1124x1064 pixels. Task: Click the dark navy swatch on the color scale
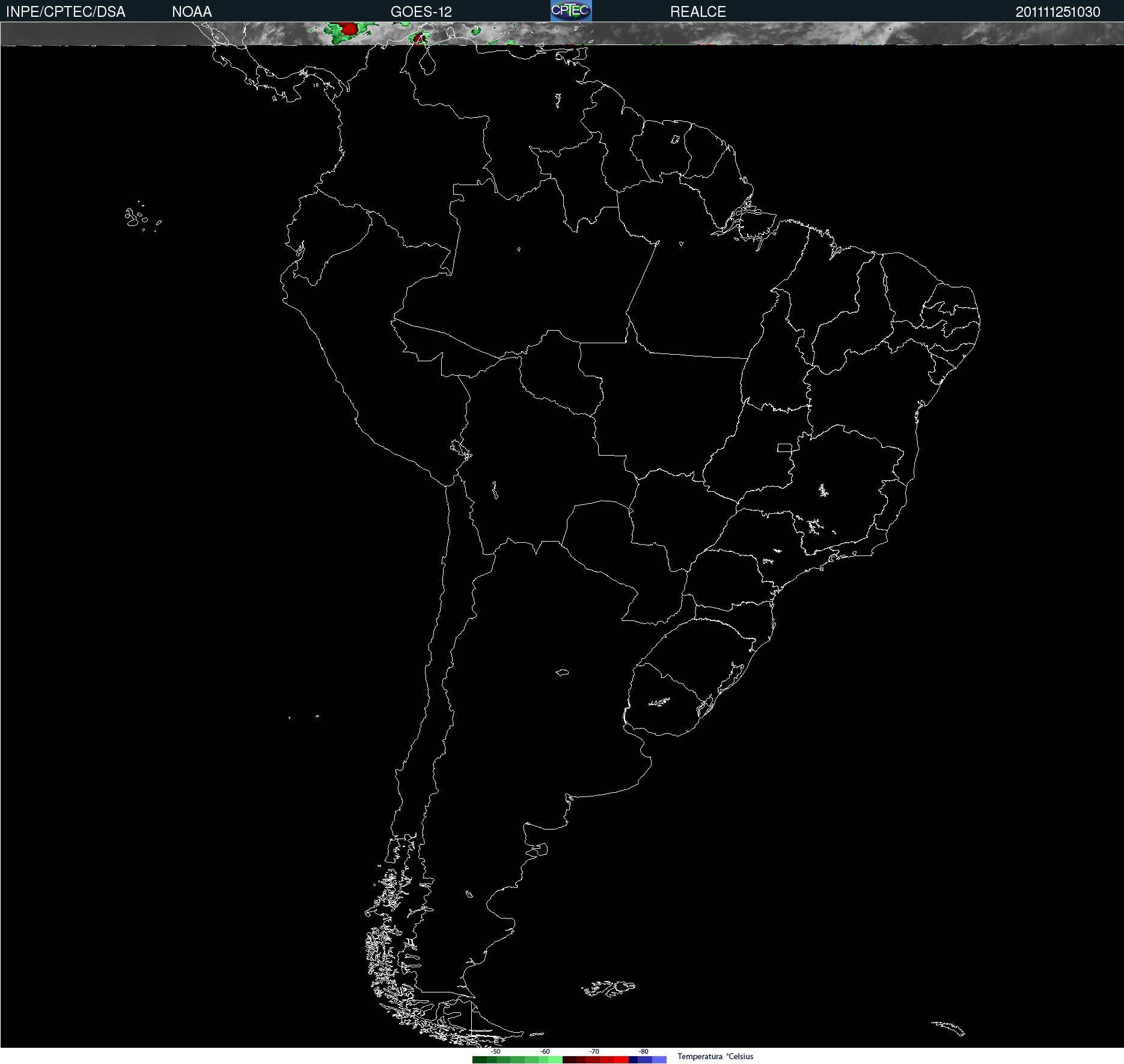[x=633, y=1060]
